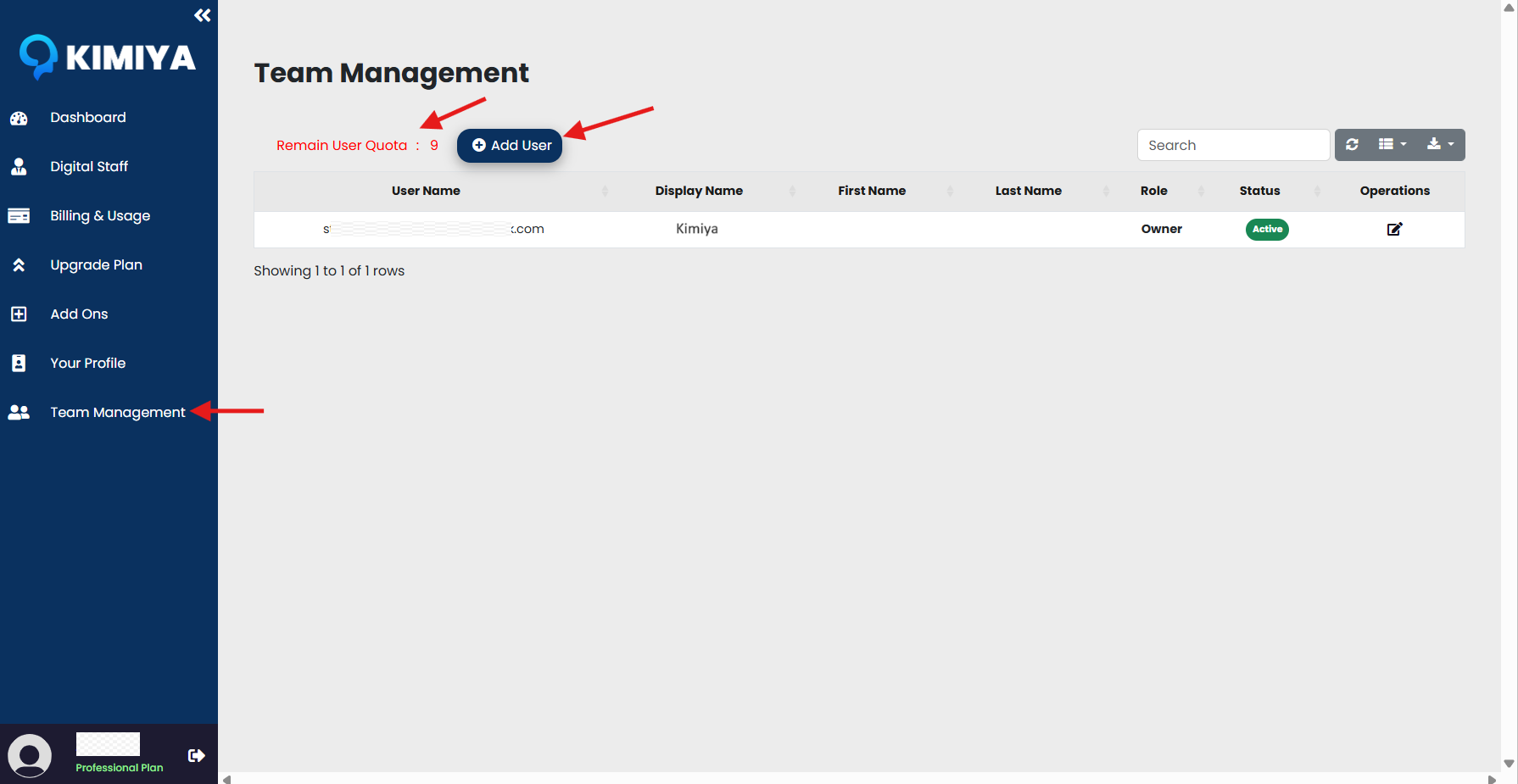The image size is (1518, 784).
Task: Click the Billing credit card icon
Action: (19, 215)
